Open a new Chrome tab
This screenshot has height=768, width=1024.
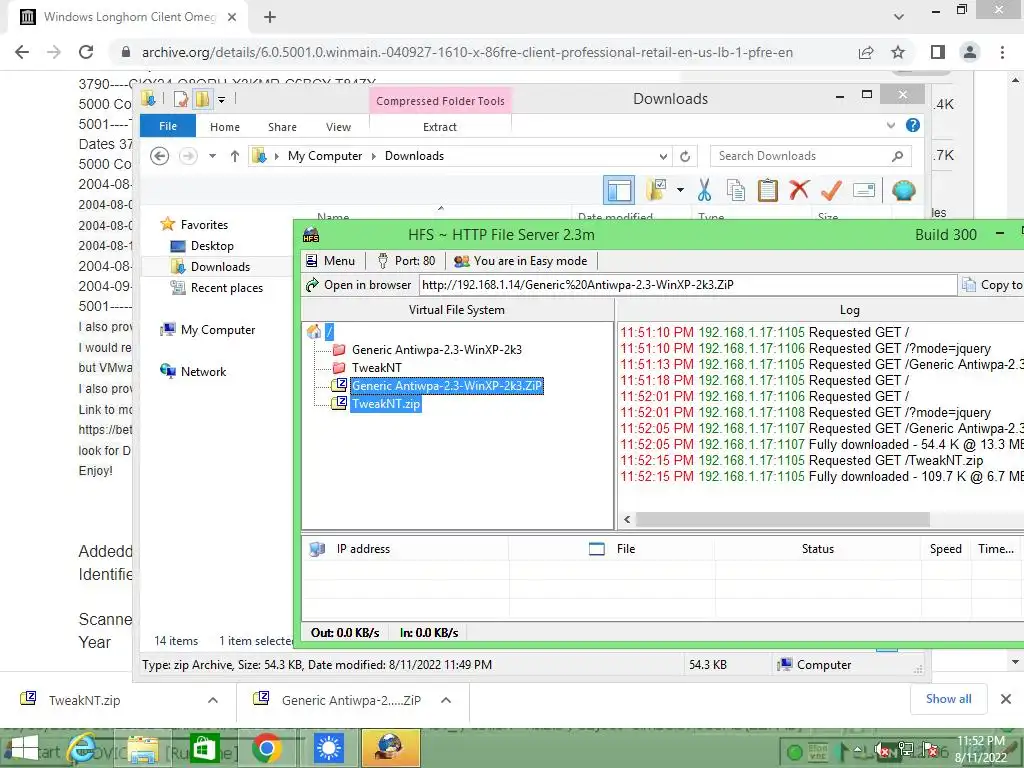tap(270, 18)
